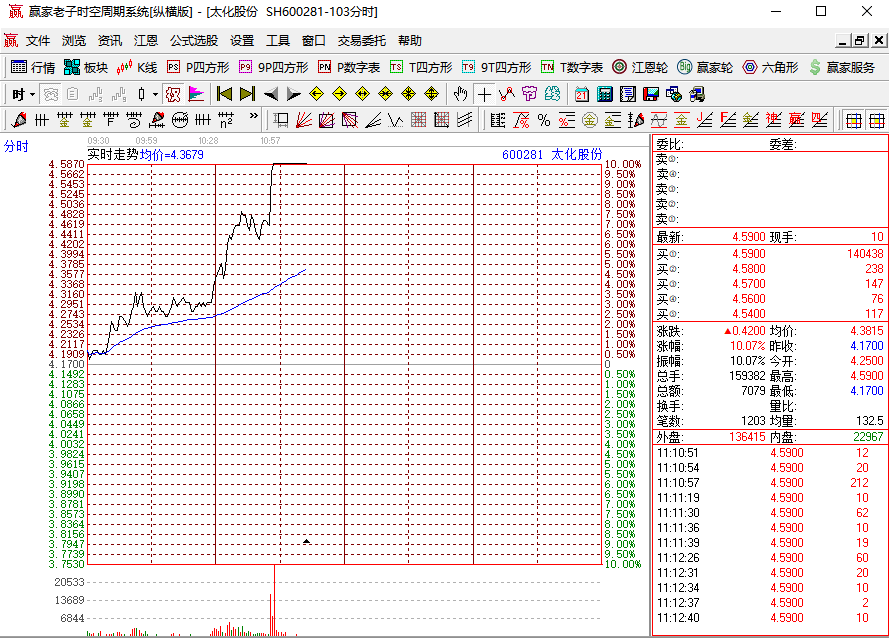Click the circled 金 icon
889x638 pixels.
click(x=590, y=120)
